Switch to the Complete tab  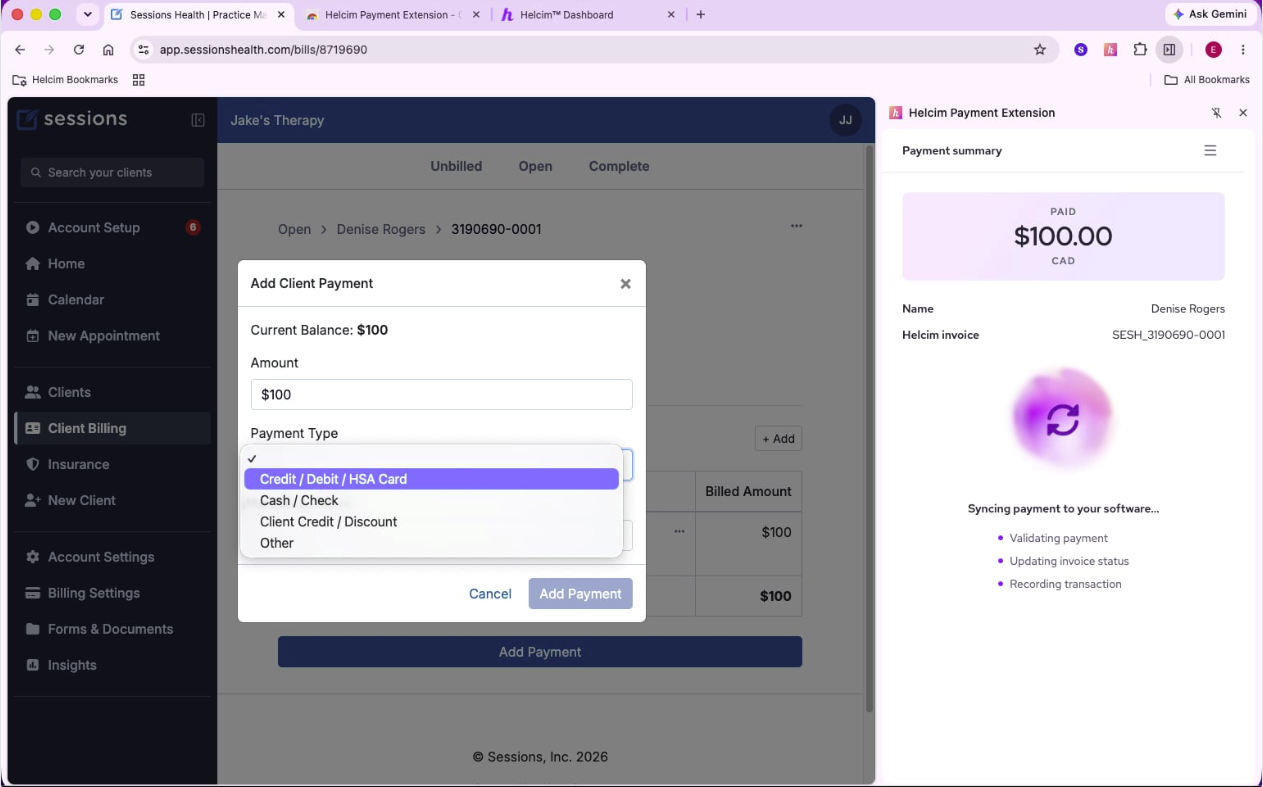coord(619,166)
